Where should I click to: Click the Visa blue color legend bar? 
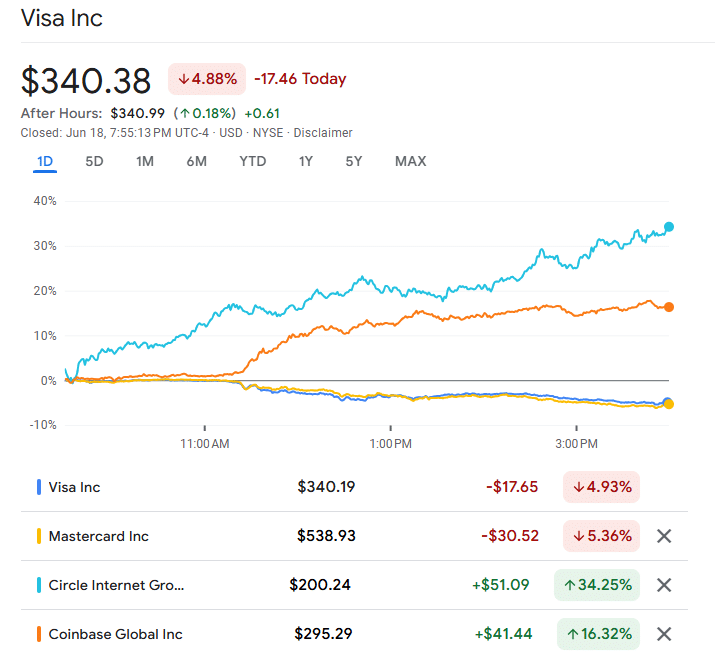39,487
